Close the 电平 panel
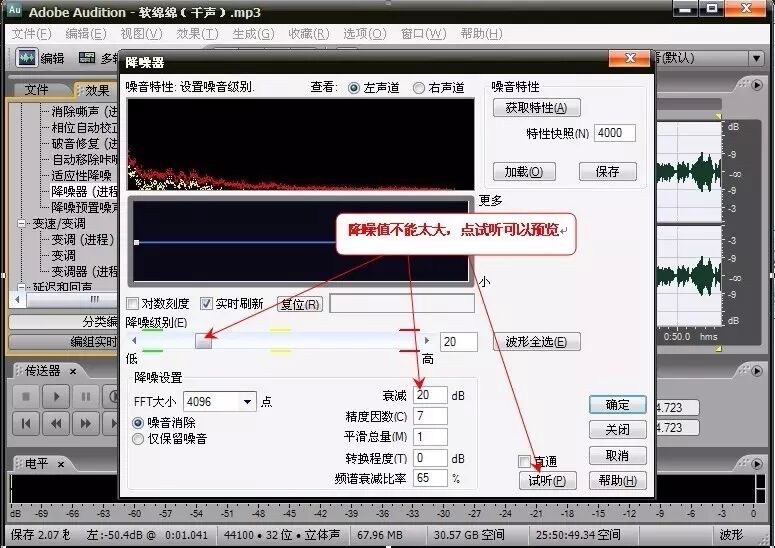The width and height of the screenshot is (775, 548). [x=61, y=464]
